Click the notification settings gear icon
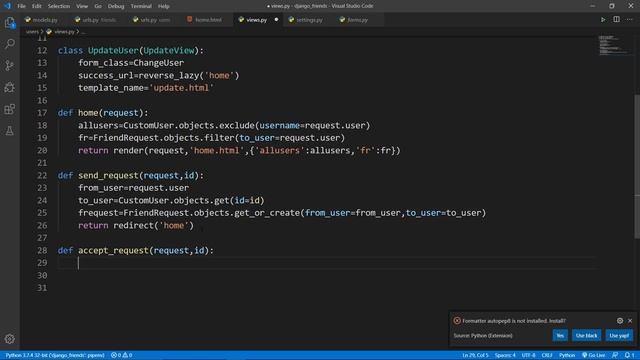Image resolution: width=640 pixels, height=360 pixels. pyautogui.click(x=620, y=321)
